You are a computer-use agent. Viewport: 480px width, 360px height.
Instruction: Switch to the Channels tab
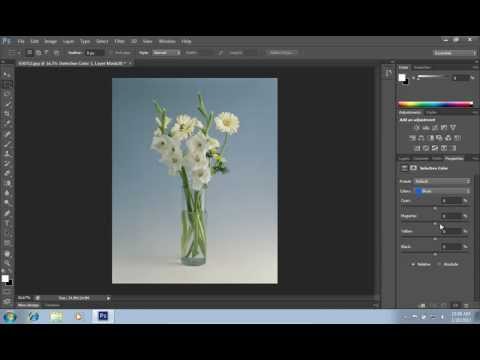421,159
